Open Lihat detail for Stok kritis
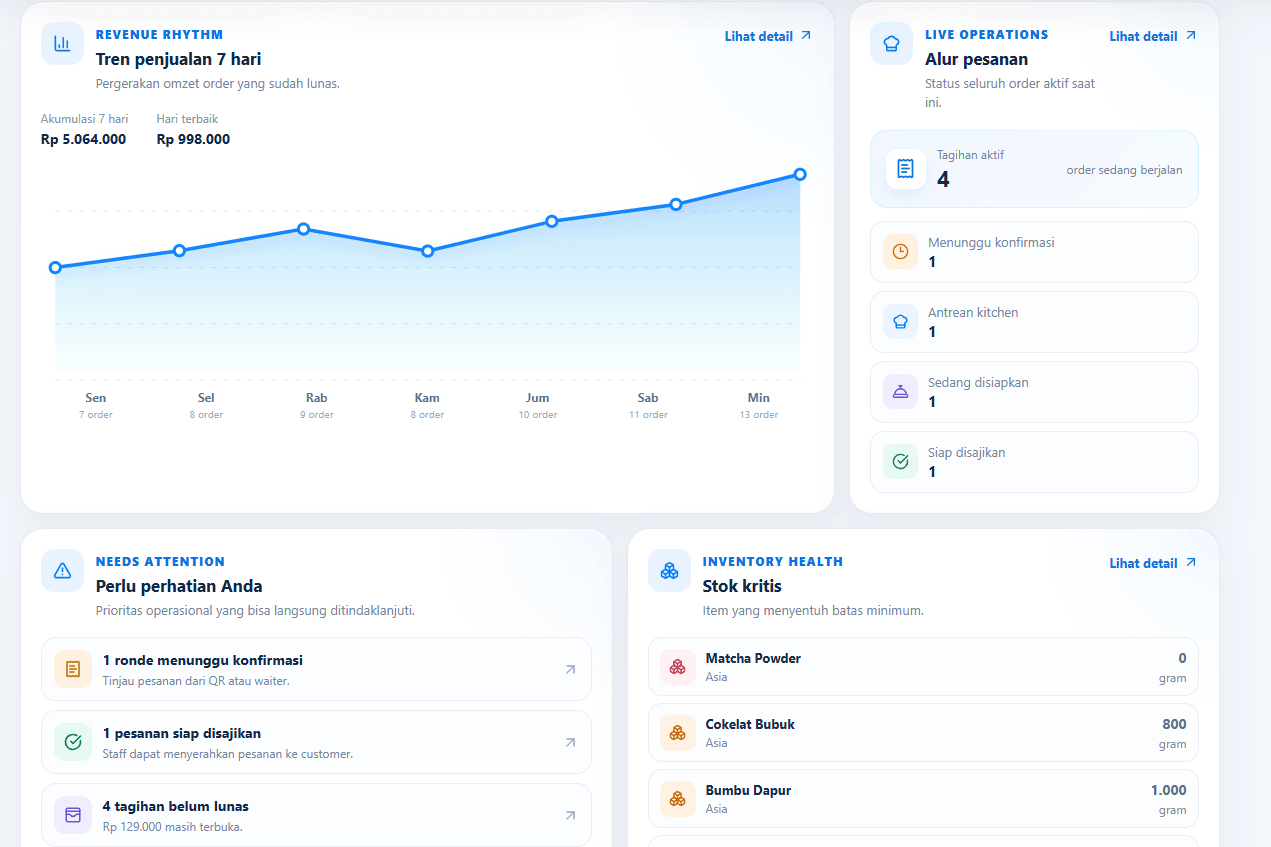 coord(1153,563)
